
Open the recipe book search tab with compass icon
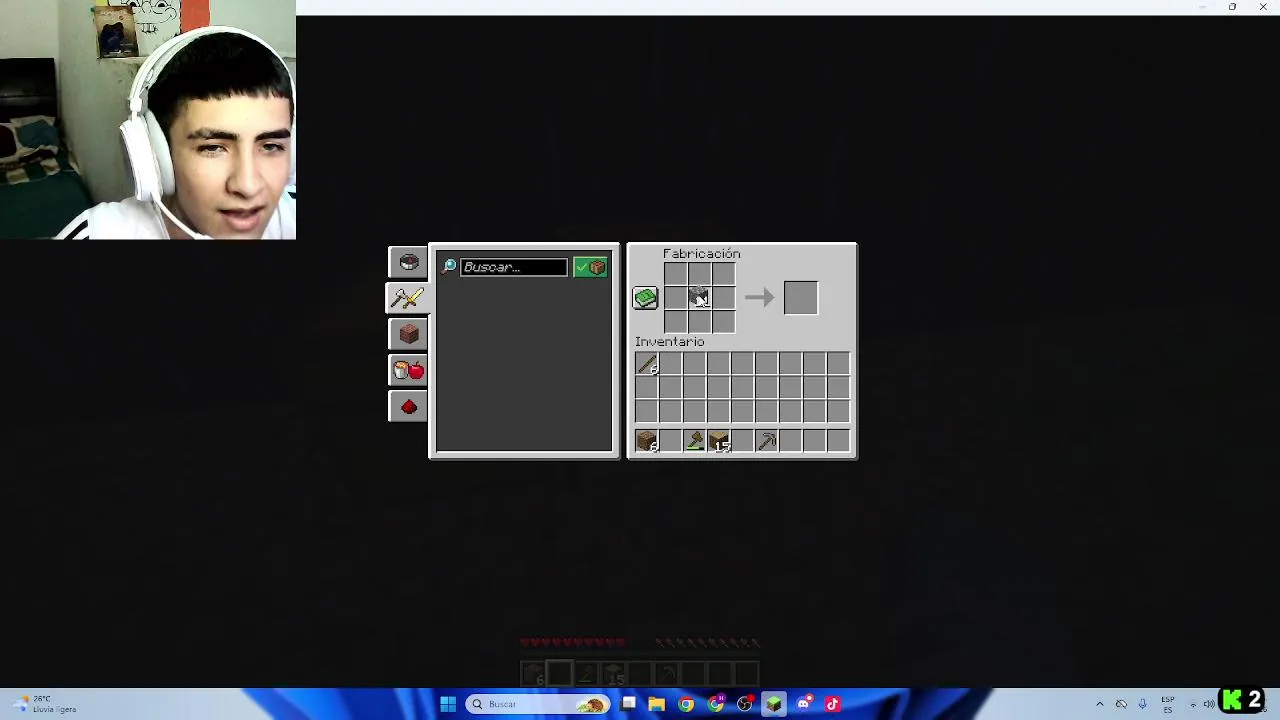408,262
